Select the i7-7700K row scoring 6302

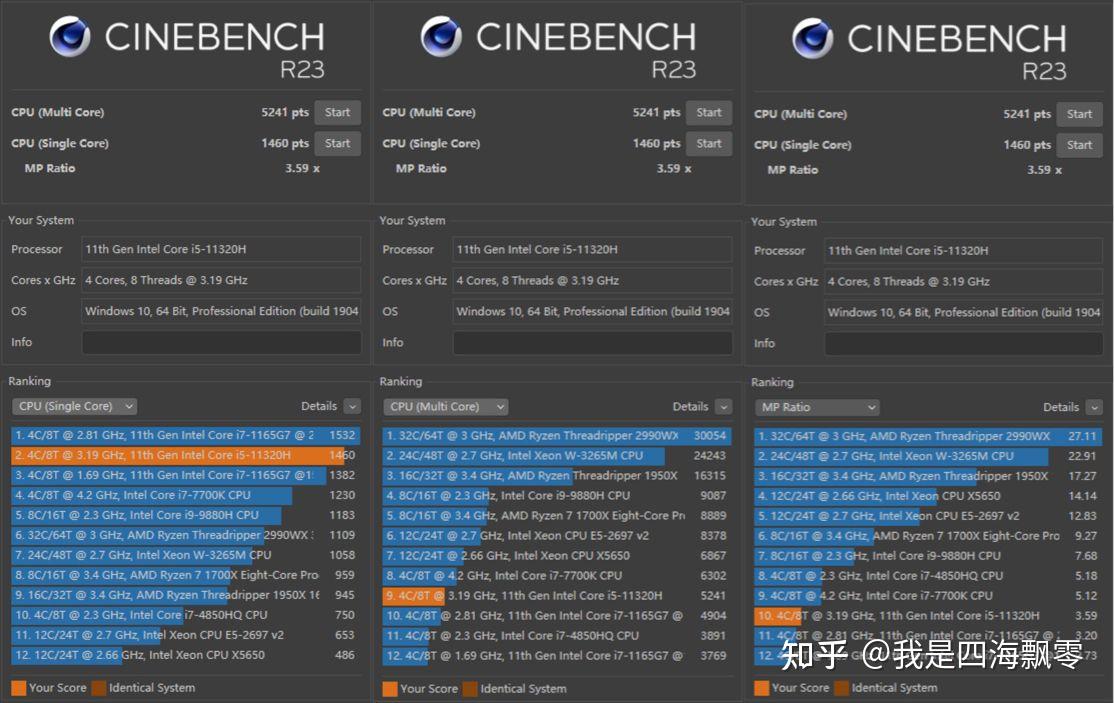557,576
